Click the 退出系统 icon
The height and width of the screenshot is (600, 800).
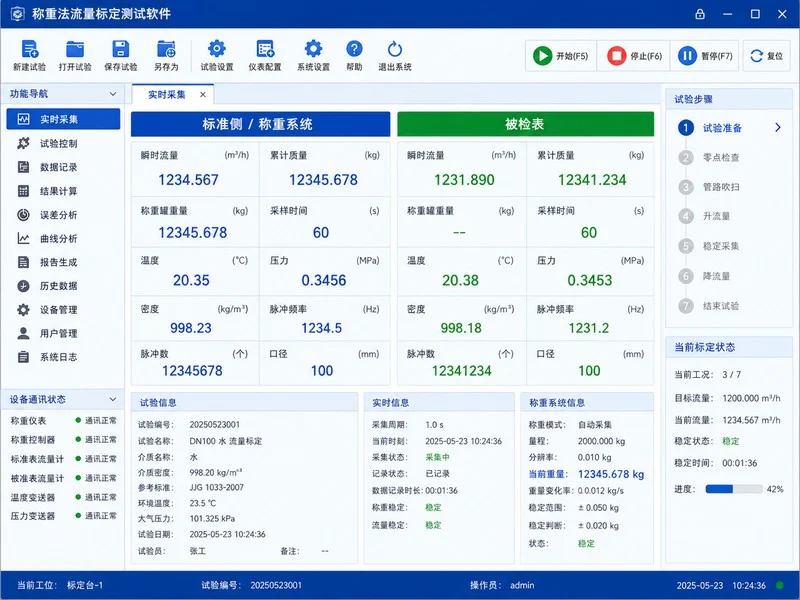point(395,49)
